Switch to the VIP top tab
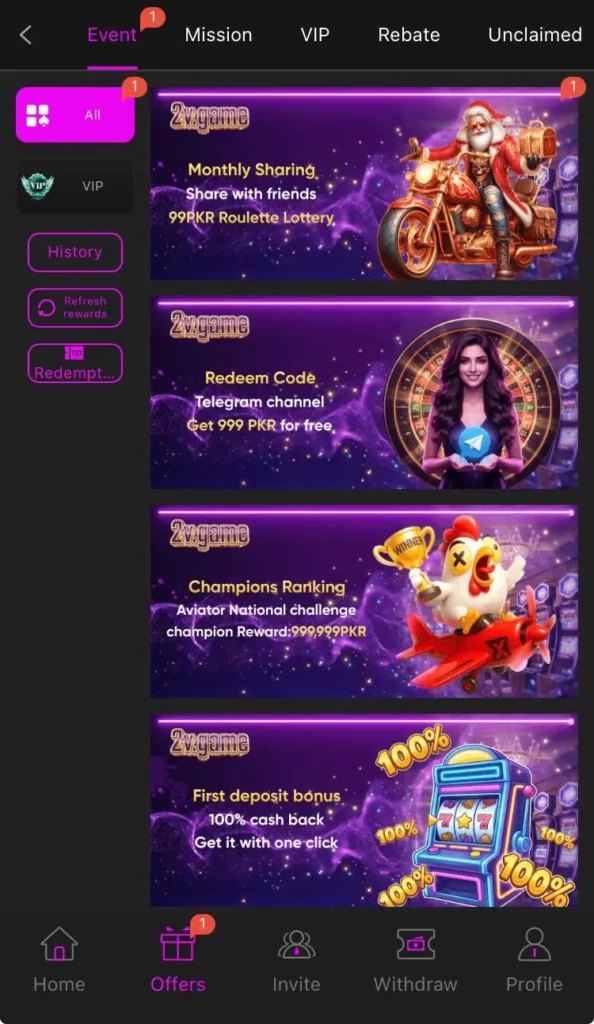The width and height of the screenshot is (594, 1024). [315, 35]
